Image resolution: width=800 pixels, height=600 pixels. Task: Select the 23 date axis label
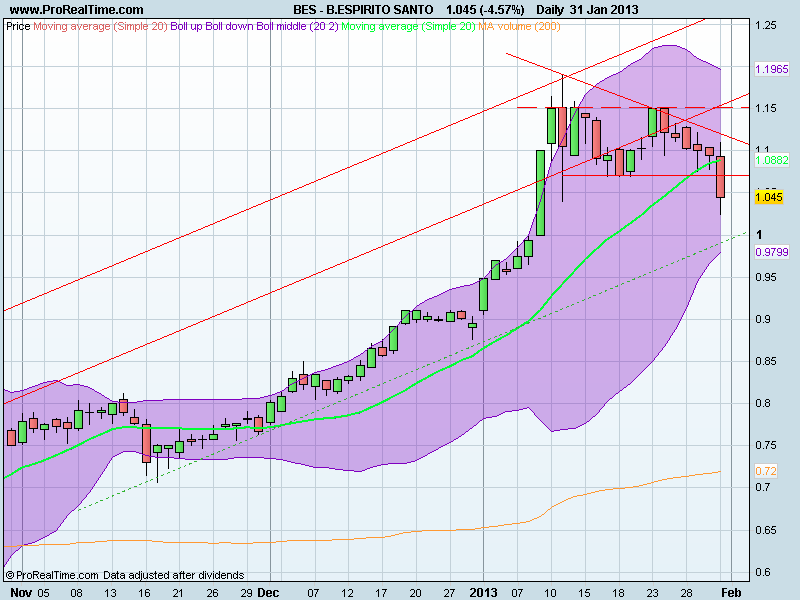point(653,592)
